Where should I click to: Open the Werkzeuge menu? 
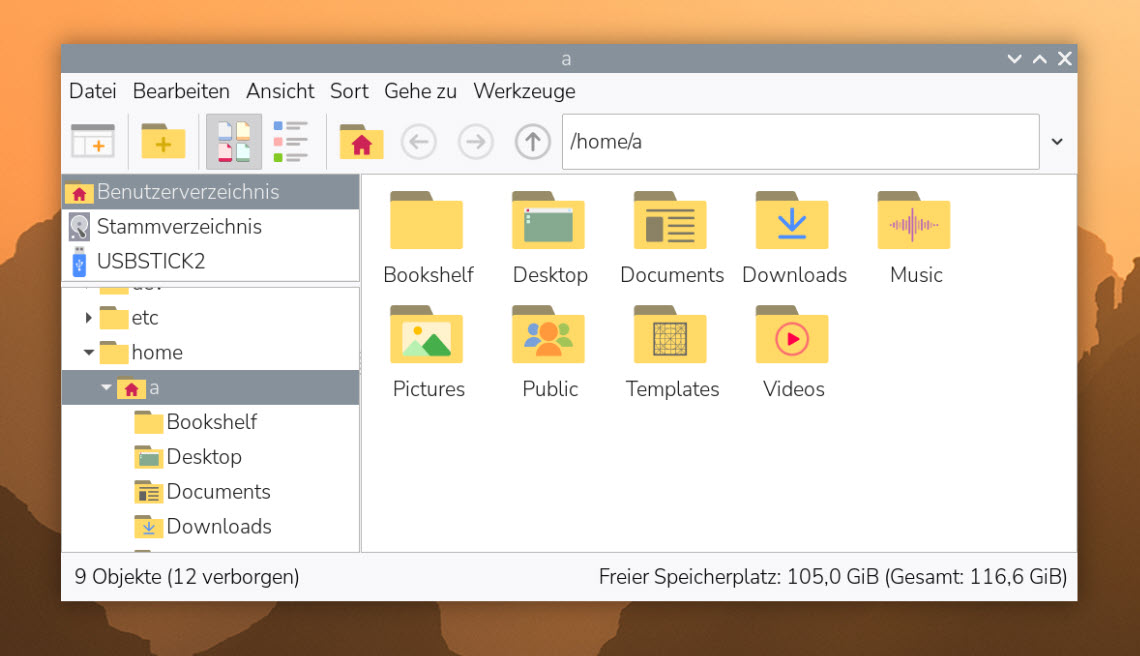pyautogui.click(x=524, y=91)
